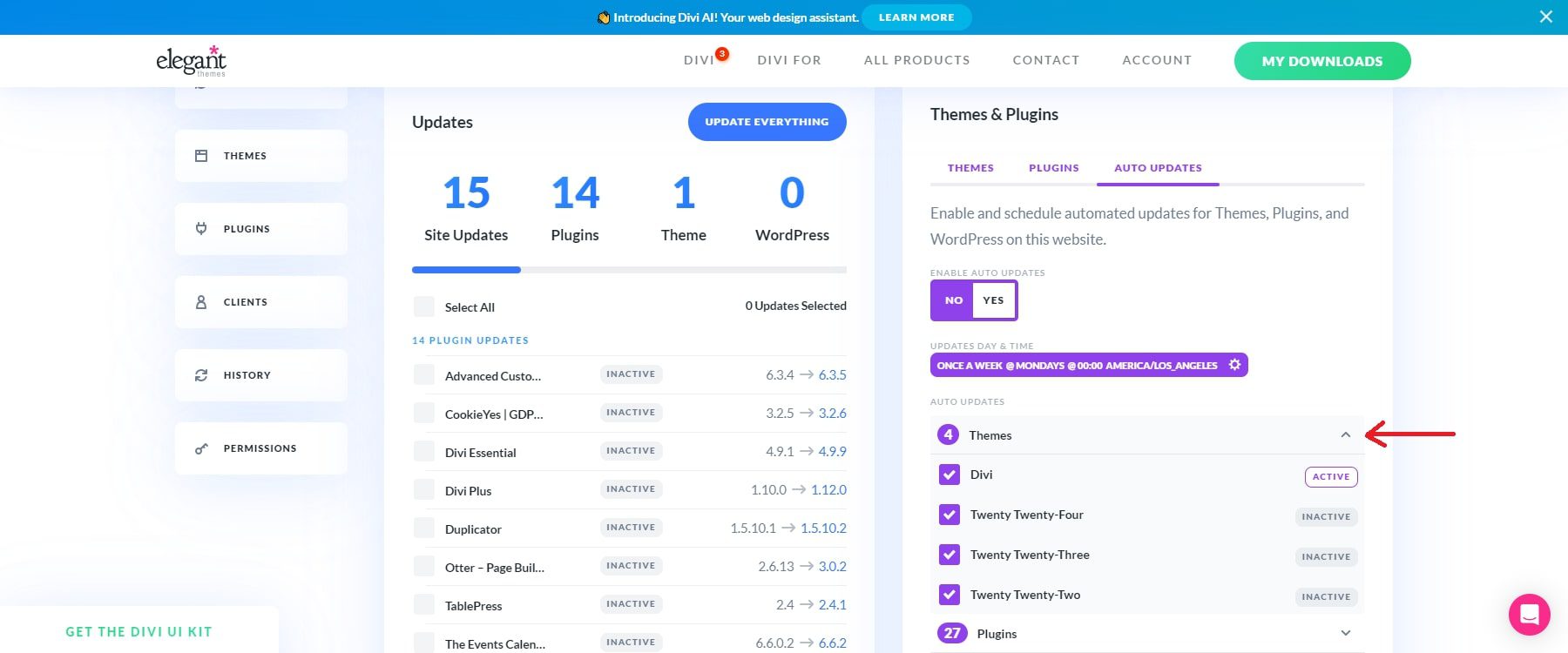Viewport: 1568px width, 653px height.
Task: Click the My Downloads button
Action: pos(1321,61)
